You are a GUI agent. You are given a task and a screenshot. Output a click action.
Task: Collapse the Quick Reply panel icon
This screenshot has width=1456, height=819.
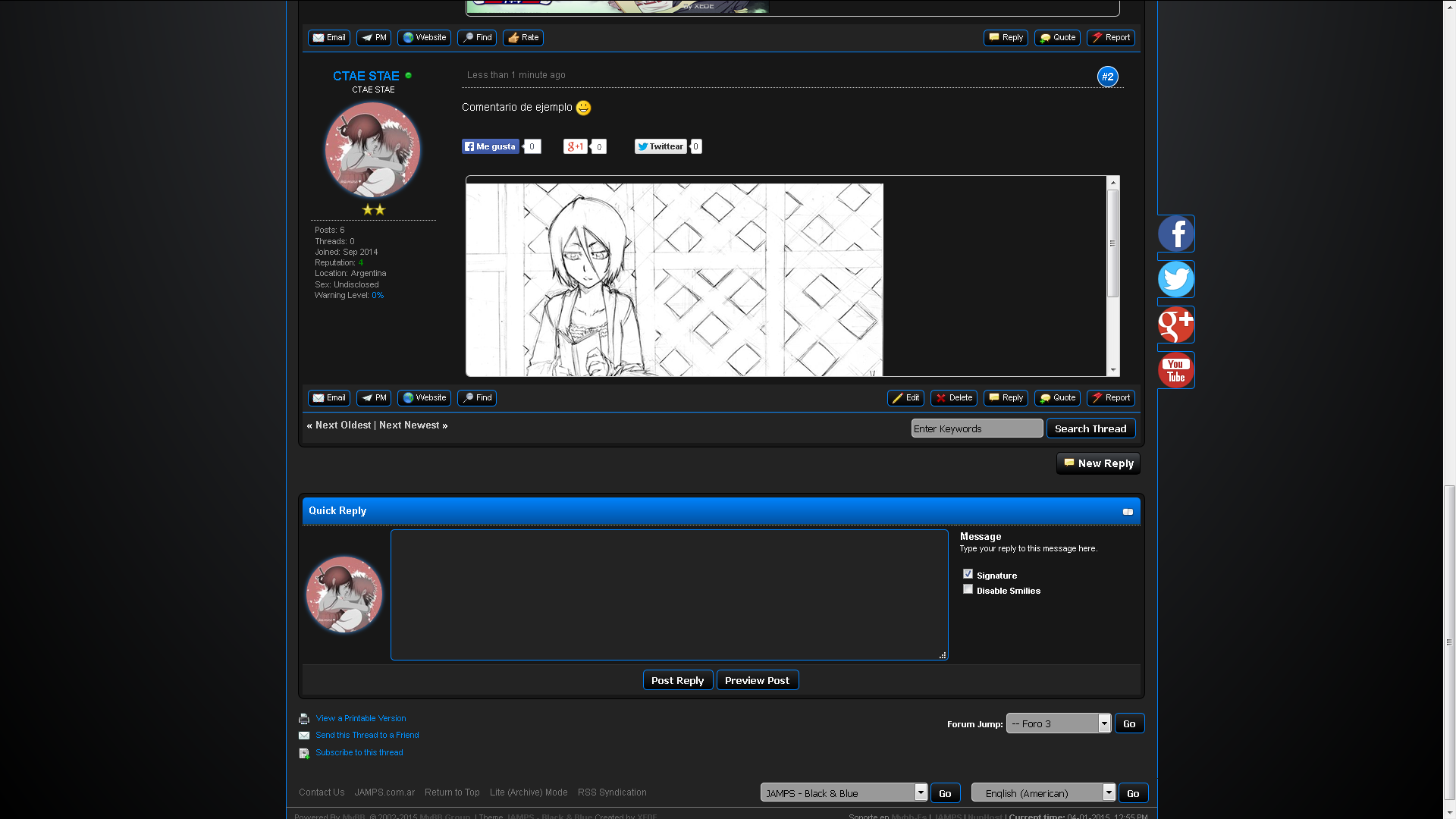1128,512
